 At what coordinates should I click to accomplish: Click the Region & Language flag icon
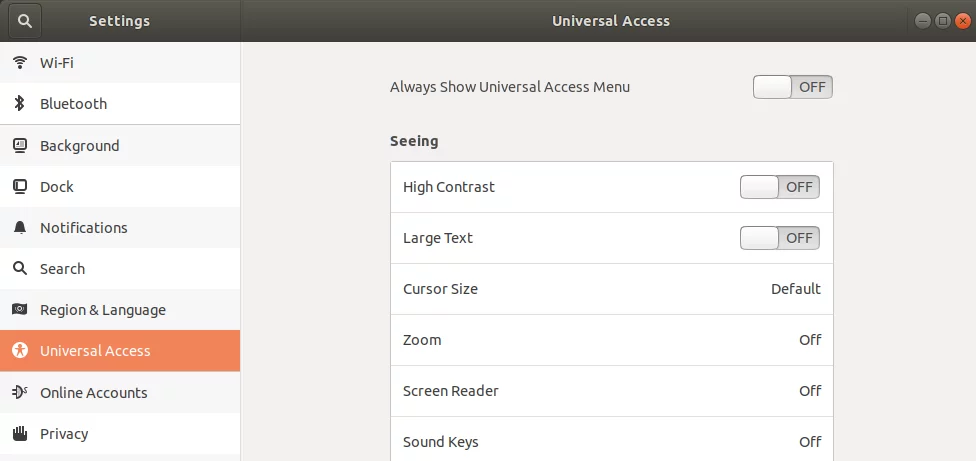coord(20,309)
